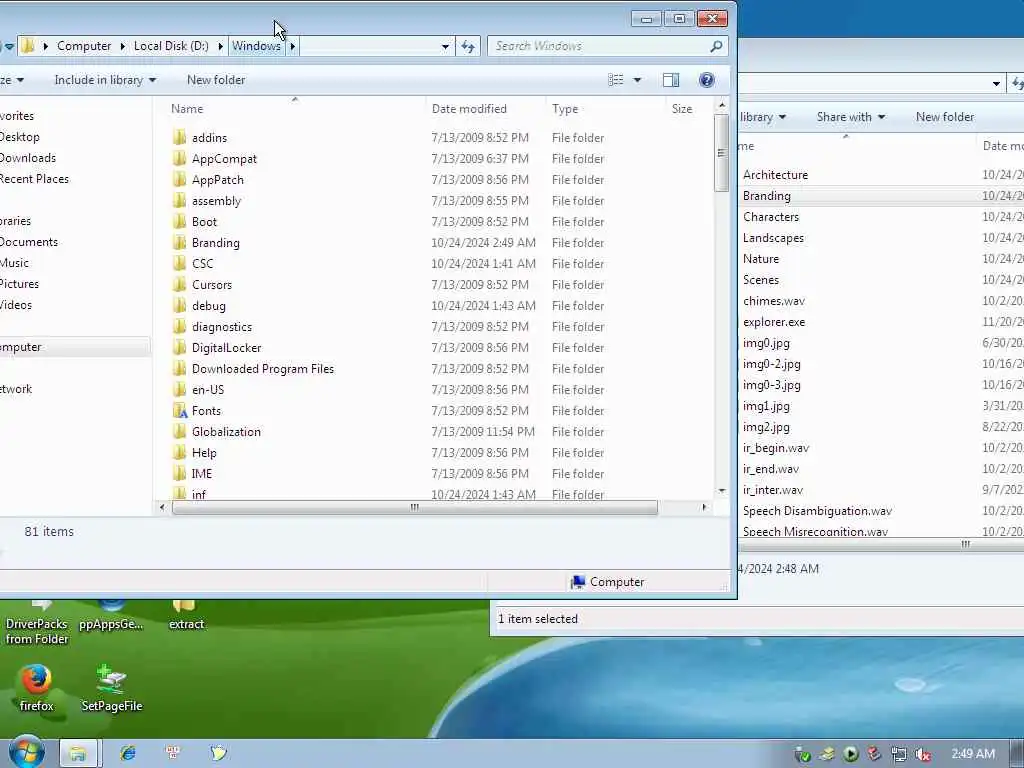Open Include in library menu
This screenshot has height=768, width=1024.
click(x=105, y=80)
